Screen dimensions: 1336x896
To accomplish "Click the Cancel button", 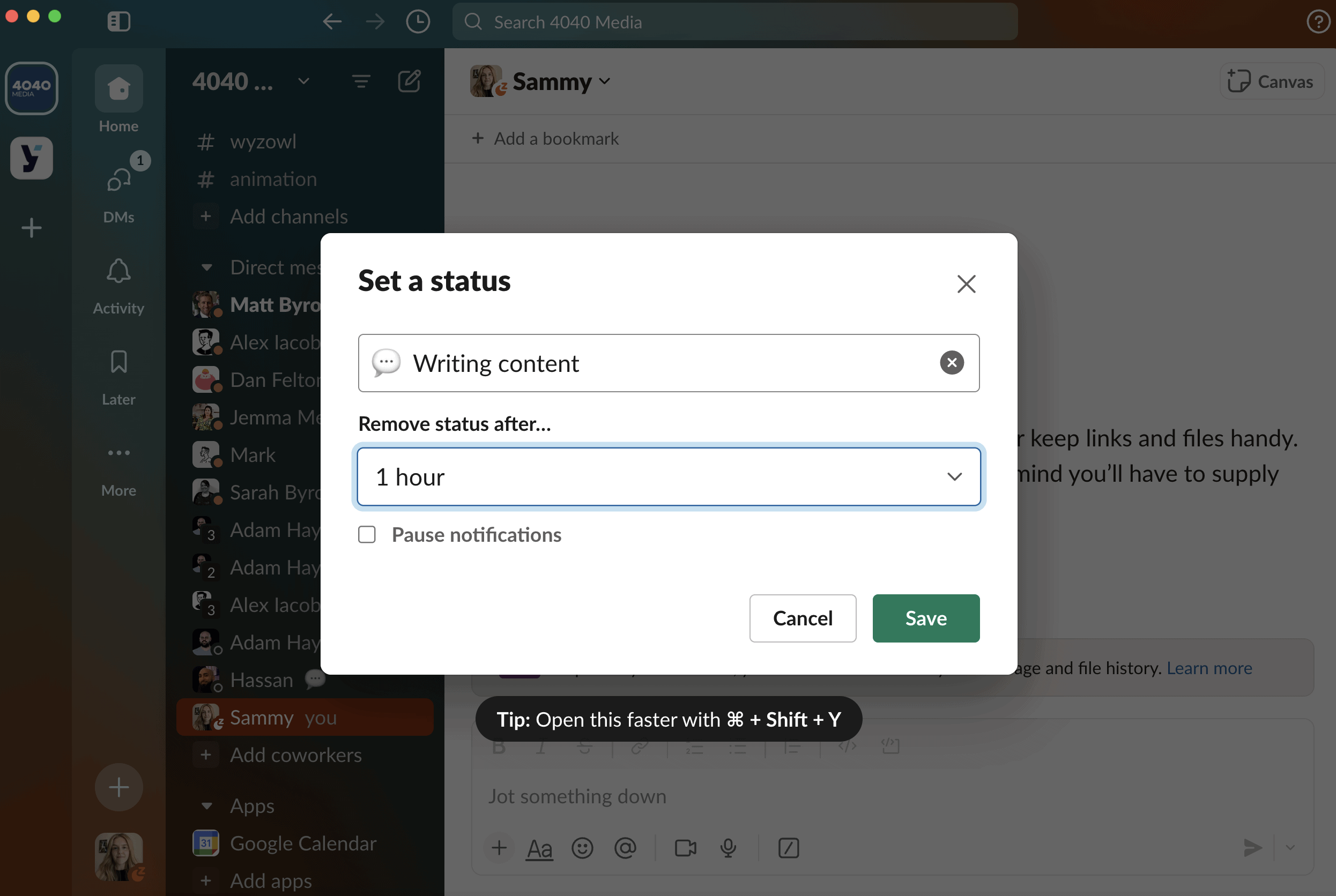I will click(x=803, y=618).
